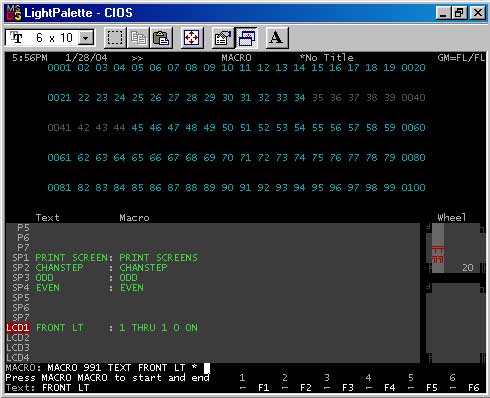Image resolution: width=490 pixels, height=398 pixels.
Task: Open the Properties toolbar icon
Action: click(223, 38)
